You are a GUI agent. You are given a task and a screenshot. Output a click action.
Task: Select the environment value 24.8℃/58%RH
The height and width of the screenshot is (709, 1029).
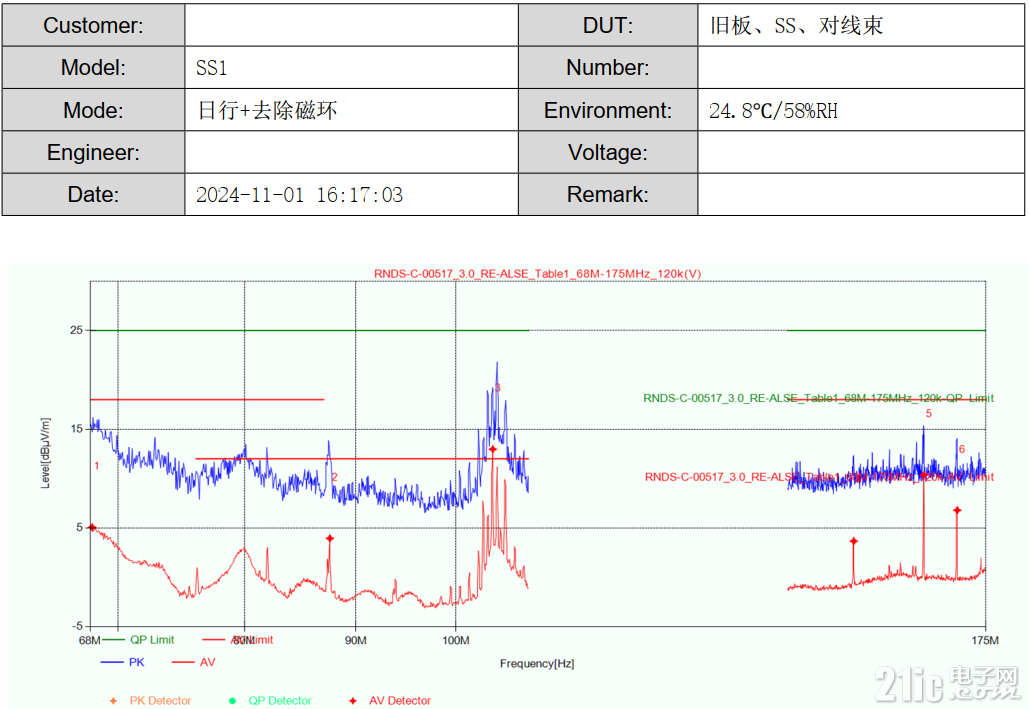coord(773,110)
